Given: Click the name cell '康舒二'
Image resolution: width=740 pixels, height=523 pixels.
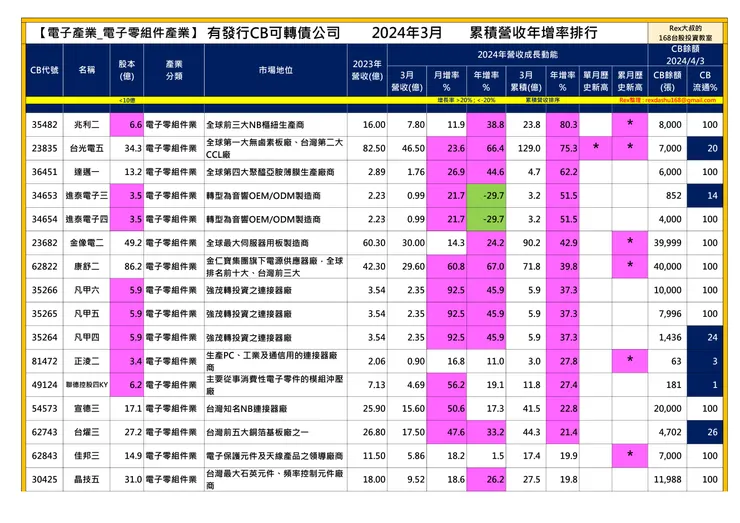Looking at the screenshot, I should (x=87, y=266).
